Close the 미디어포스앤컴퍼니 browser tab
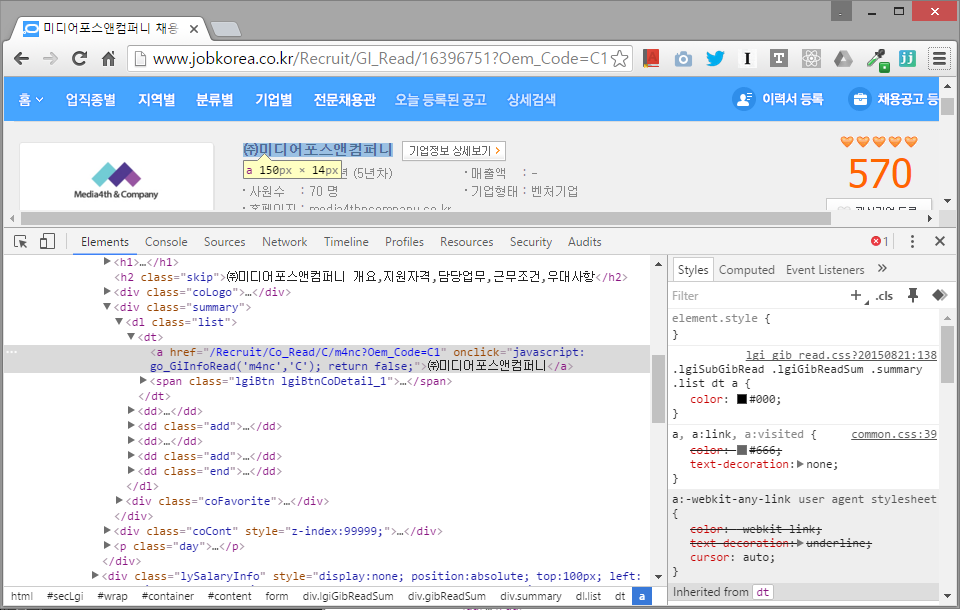The width and height of the screenshot is (960, 610). (x=193, y=29)
